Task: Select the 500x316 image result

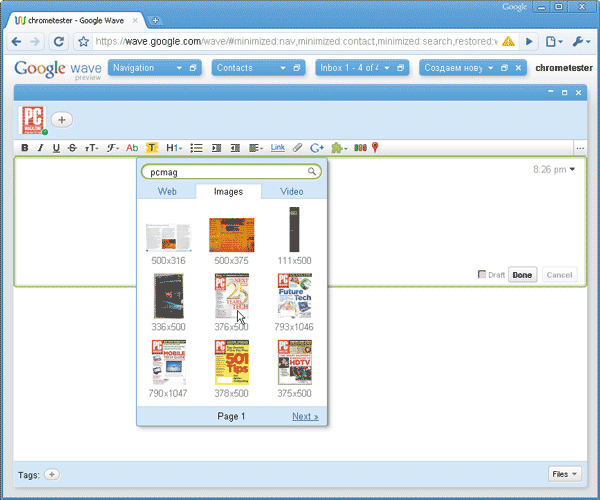Action: 168,237
